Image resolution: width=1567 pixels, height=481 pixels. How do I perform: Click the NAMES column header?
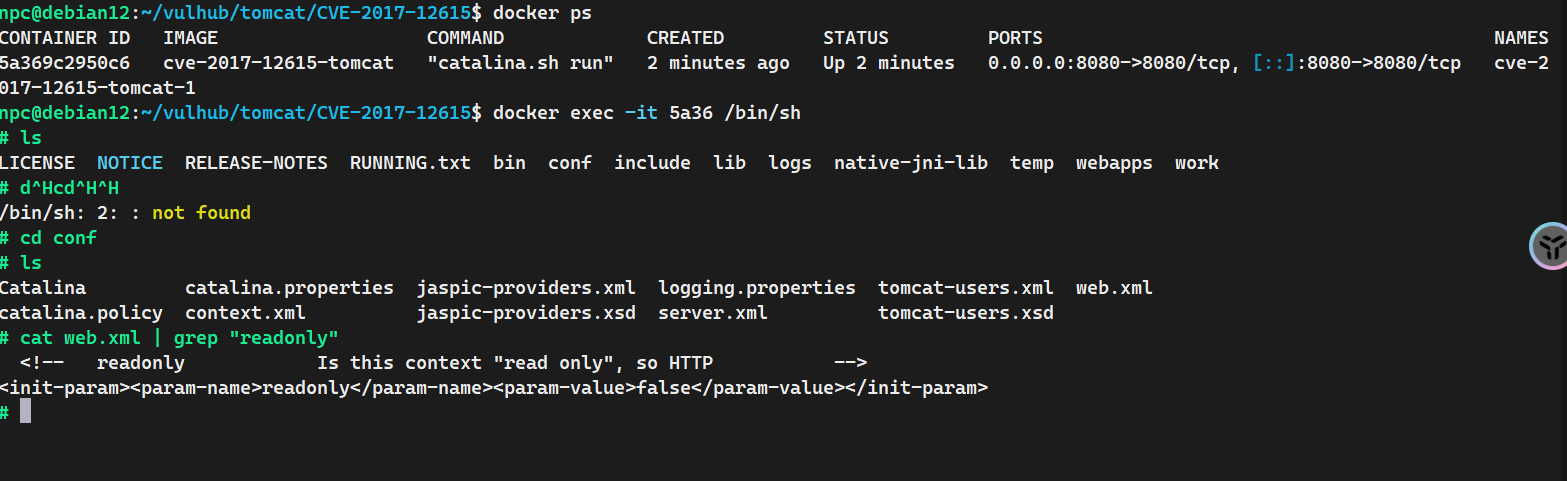1521,38
